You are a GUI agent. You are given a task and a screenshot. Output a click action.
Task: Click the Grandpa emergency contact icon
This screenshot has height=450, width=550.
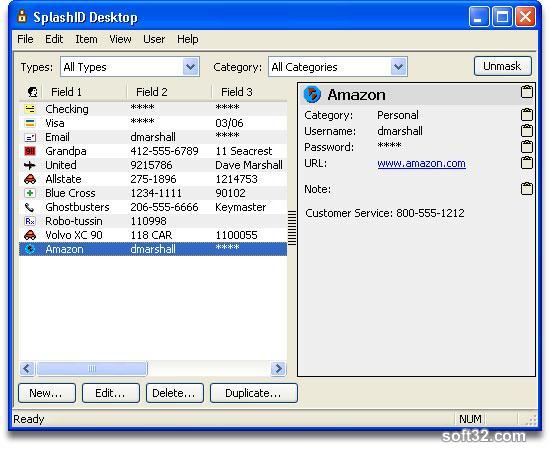click(x=30, y=151)
